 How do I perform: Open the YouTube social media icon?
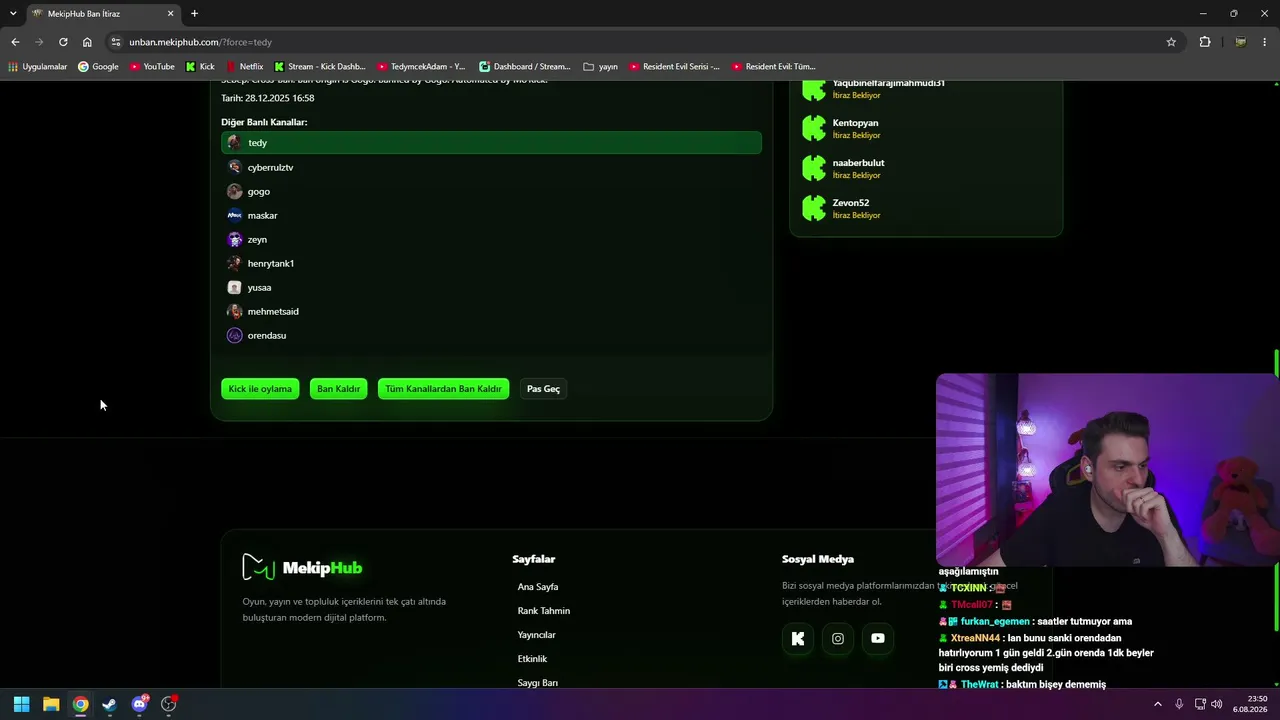coord(878,639)
